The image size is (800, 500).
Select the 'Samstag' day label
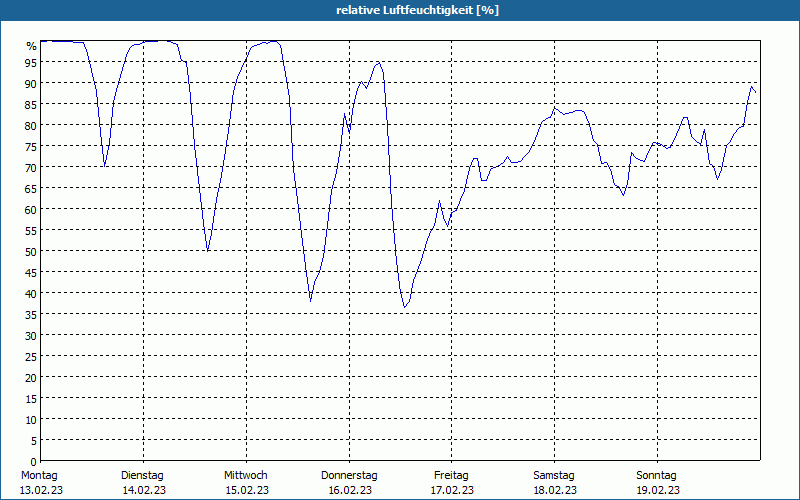(x=554, y=475)
